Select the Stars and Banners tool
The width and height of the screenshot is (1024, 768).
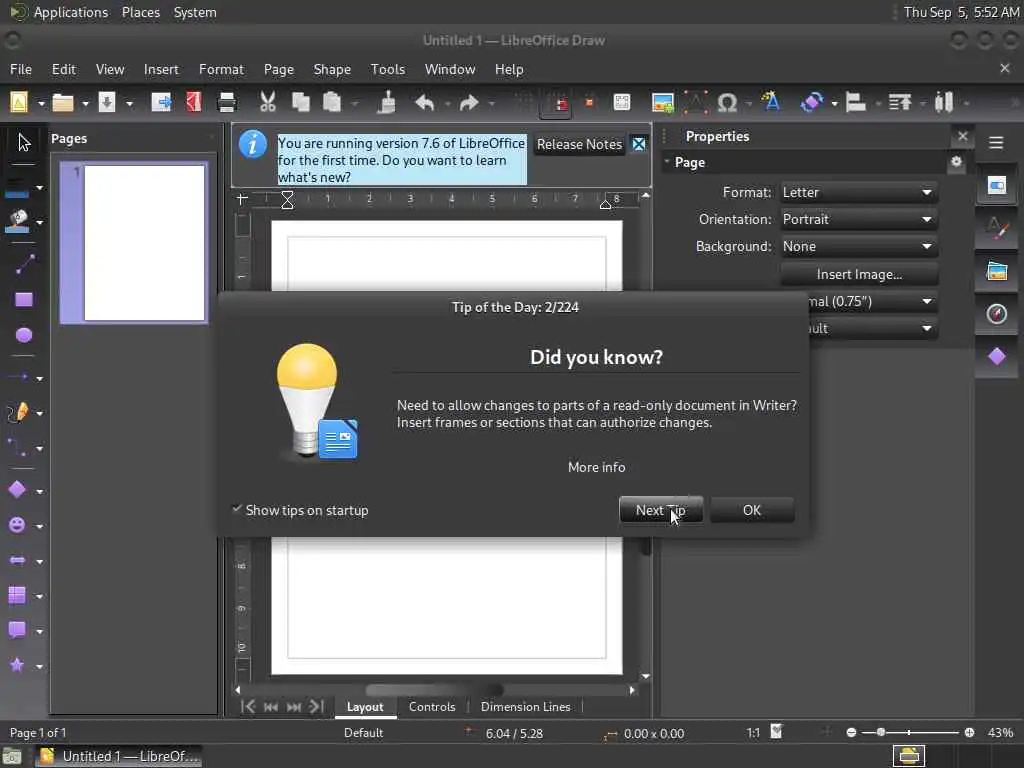[x=17, y=665]
